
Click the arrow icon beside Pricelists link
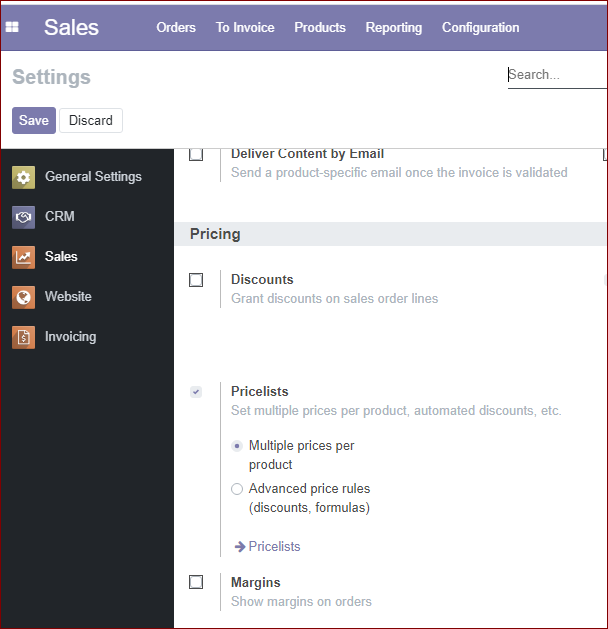coord(240,546)
